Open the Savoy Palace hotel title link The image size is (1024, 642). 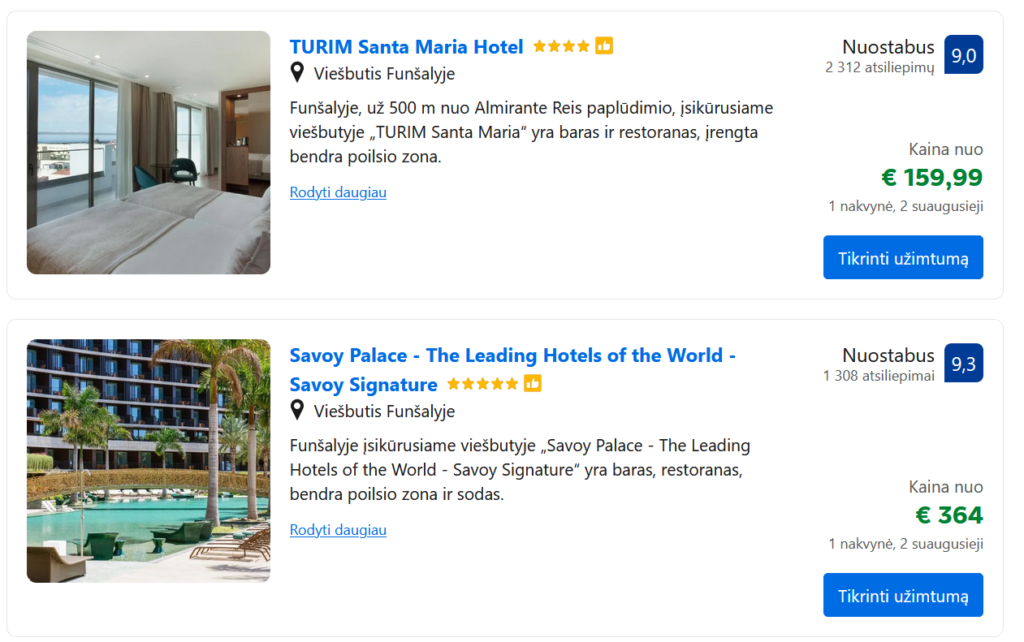pyautogui.click(x=512, y=356)
